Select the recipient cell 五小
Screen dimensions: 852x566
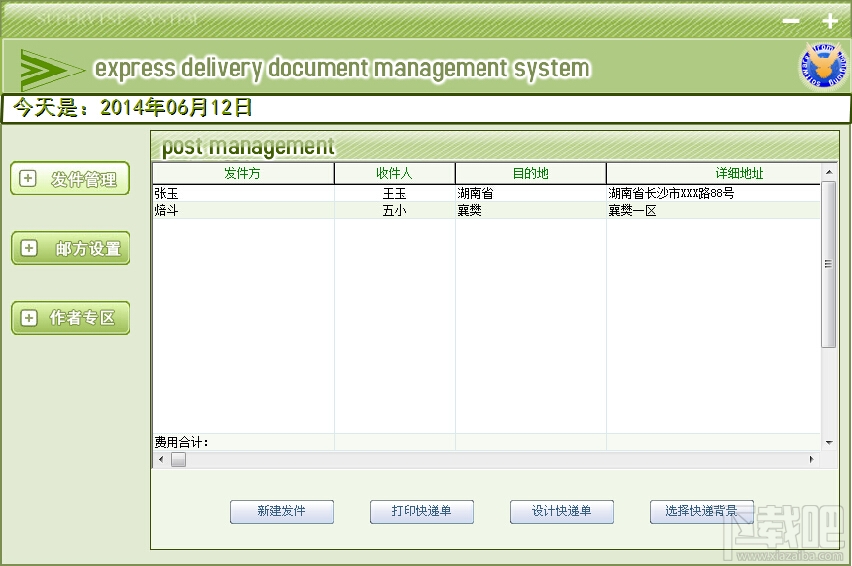(394, 210)
